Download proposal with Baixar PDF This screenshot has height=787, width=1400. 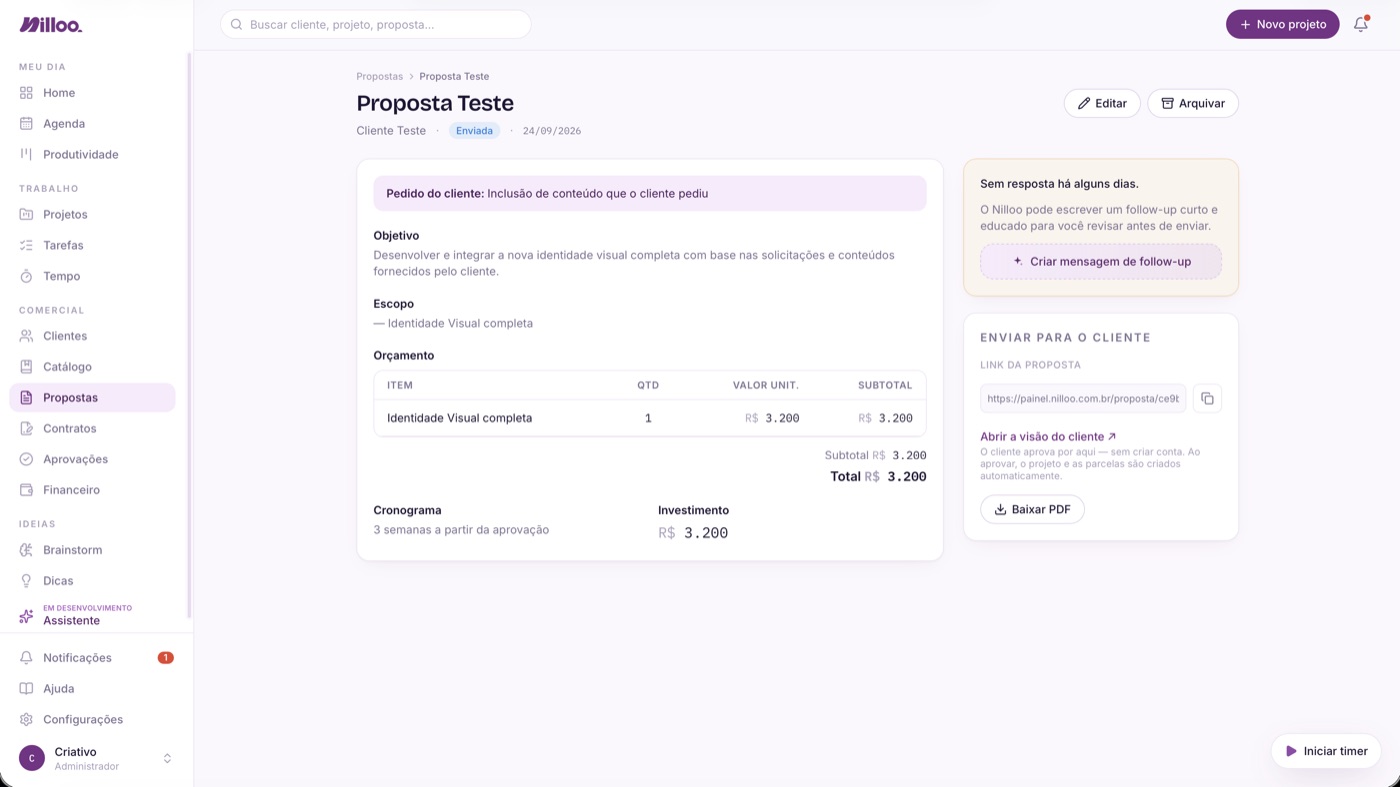click(x=1032, y=509)
